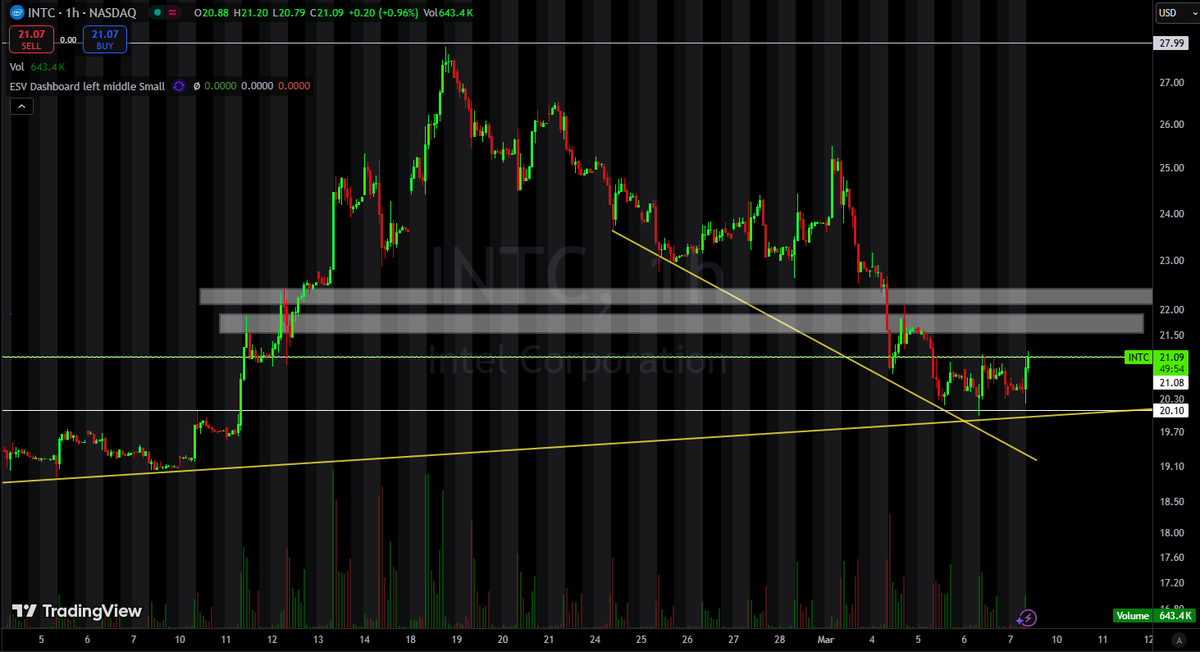This screenshot has width=1200, height=652.
Task: Click the 27.00 price axis value
Action: 1172,83
